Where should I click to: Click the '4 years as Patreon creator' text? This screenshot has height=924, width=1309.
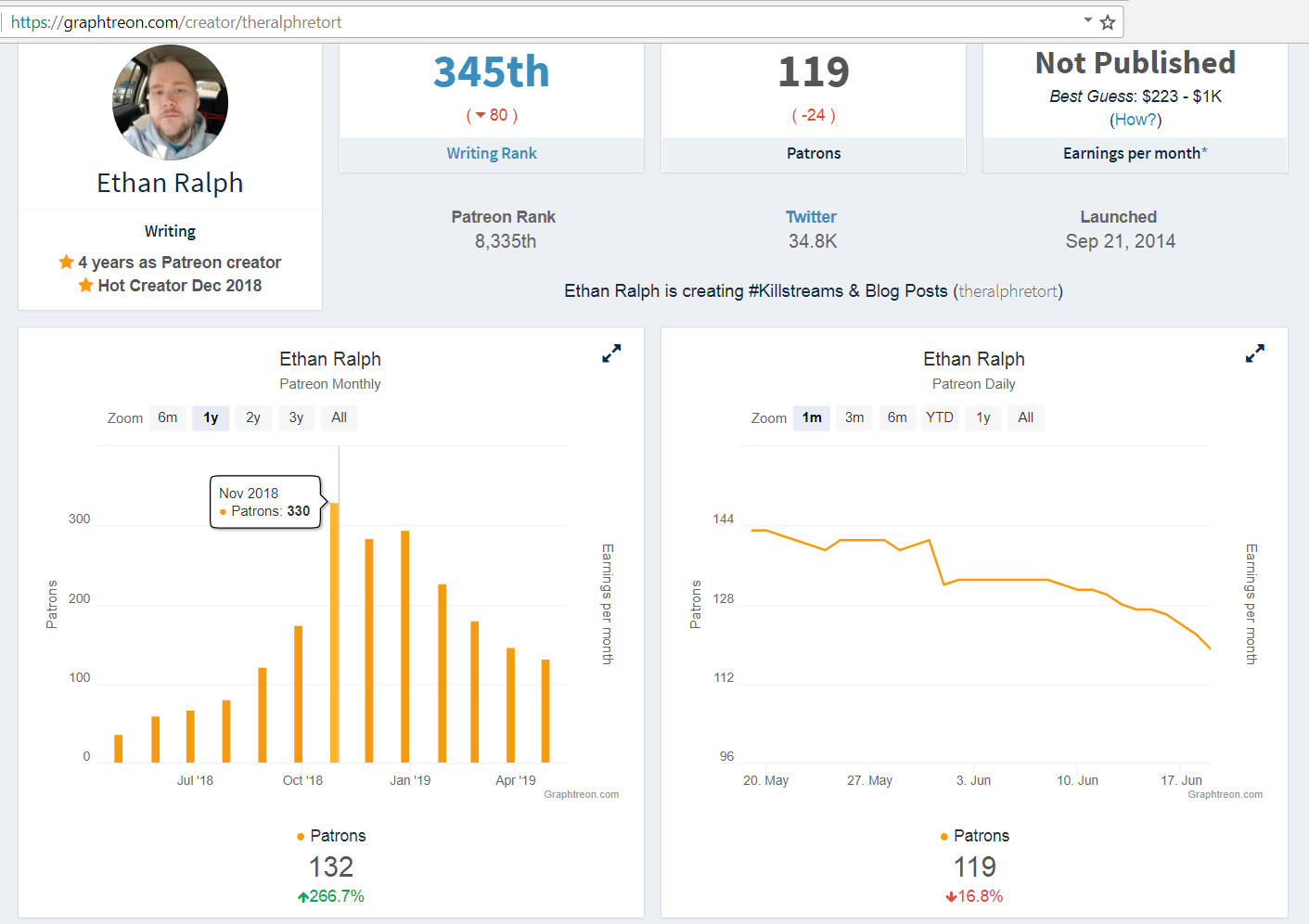179,263
